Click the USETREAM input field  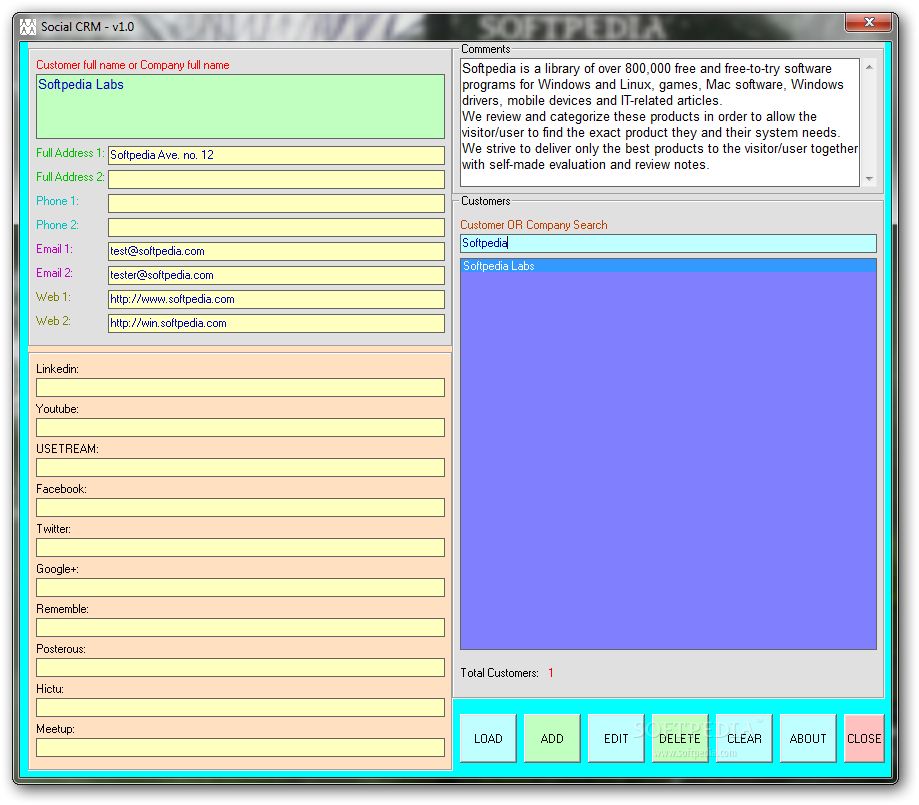tap(240, 467)
